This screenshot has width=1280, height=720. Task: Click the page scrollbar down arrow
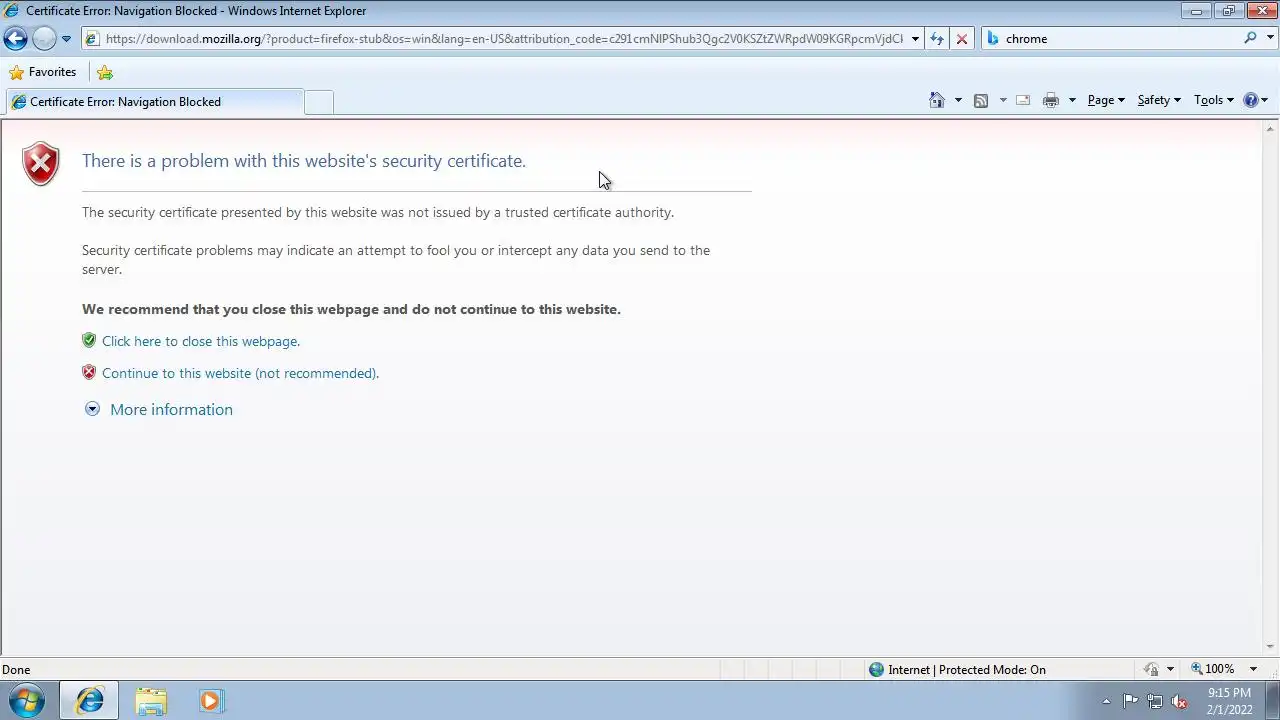click(1271, 647)
